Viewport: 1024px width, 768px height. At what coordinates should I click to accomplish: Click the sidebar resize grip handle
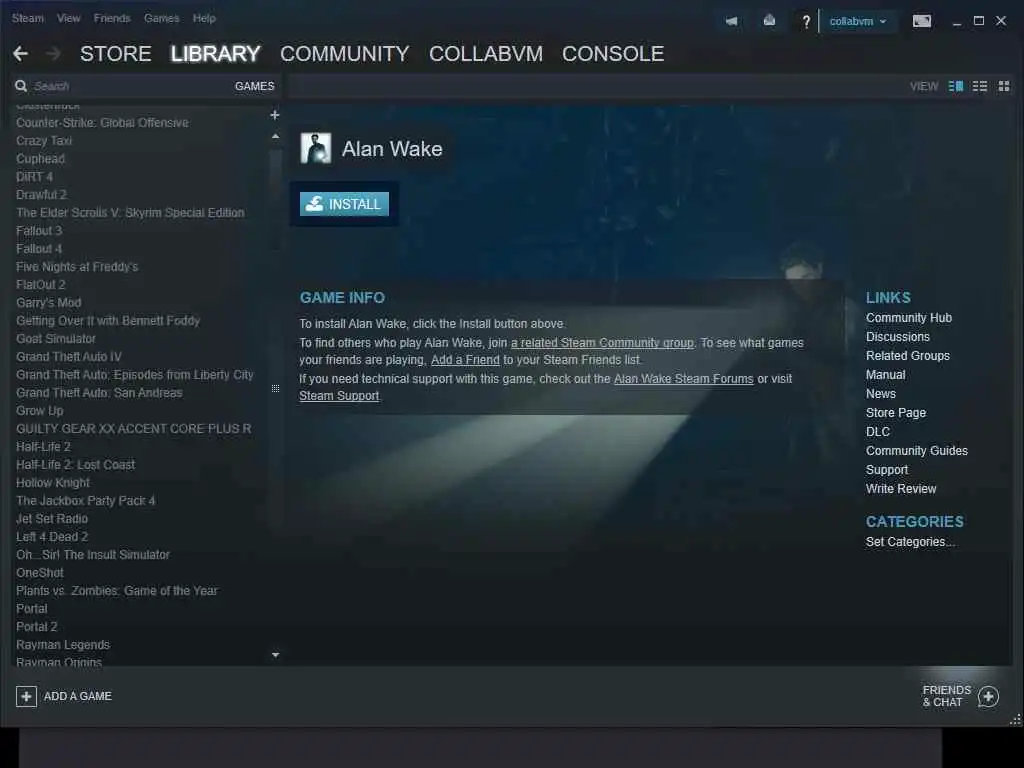point(275,389)
